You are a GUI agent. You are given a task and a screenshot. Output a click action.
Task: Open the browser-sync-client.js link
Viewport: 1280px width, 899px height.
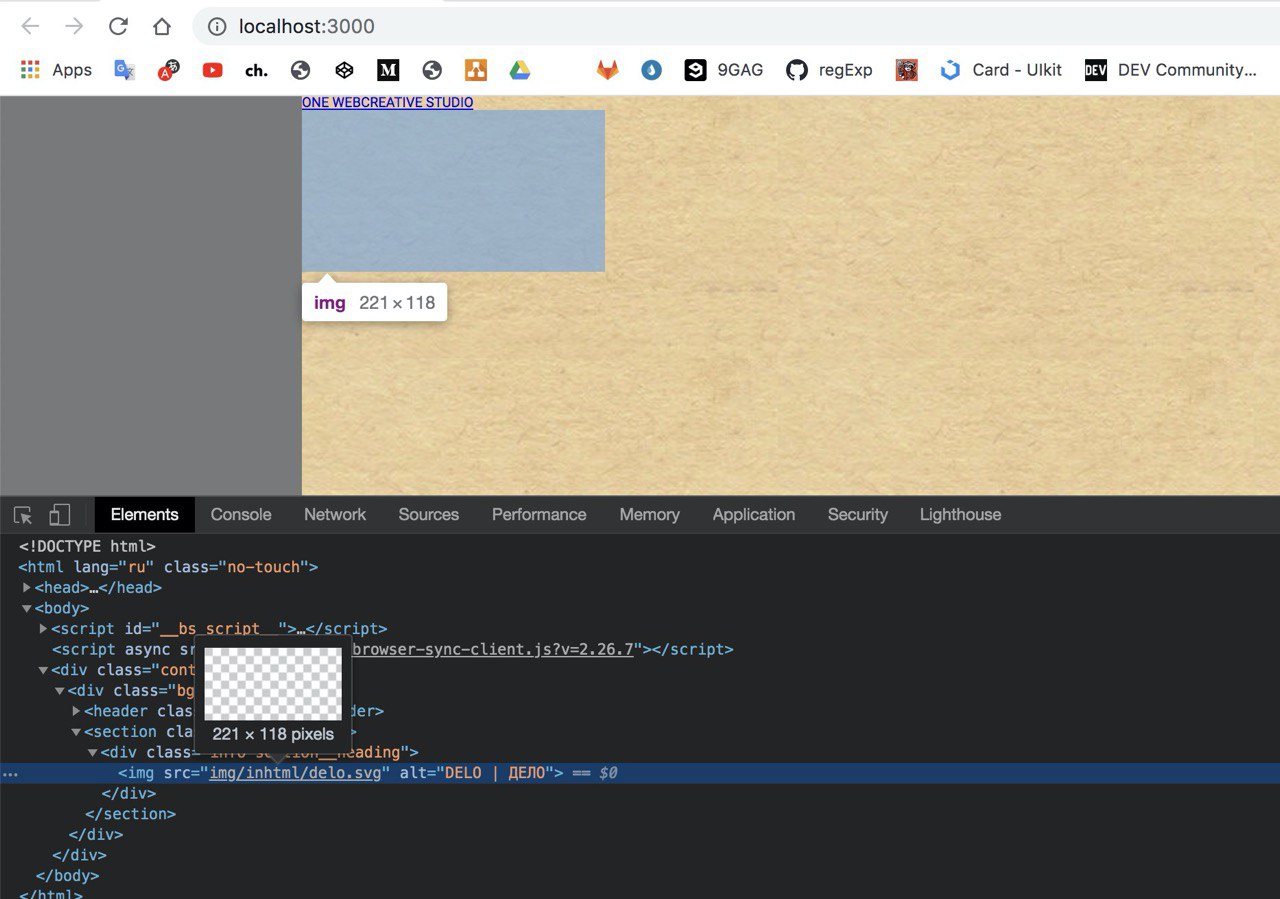495,649
